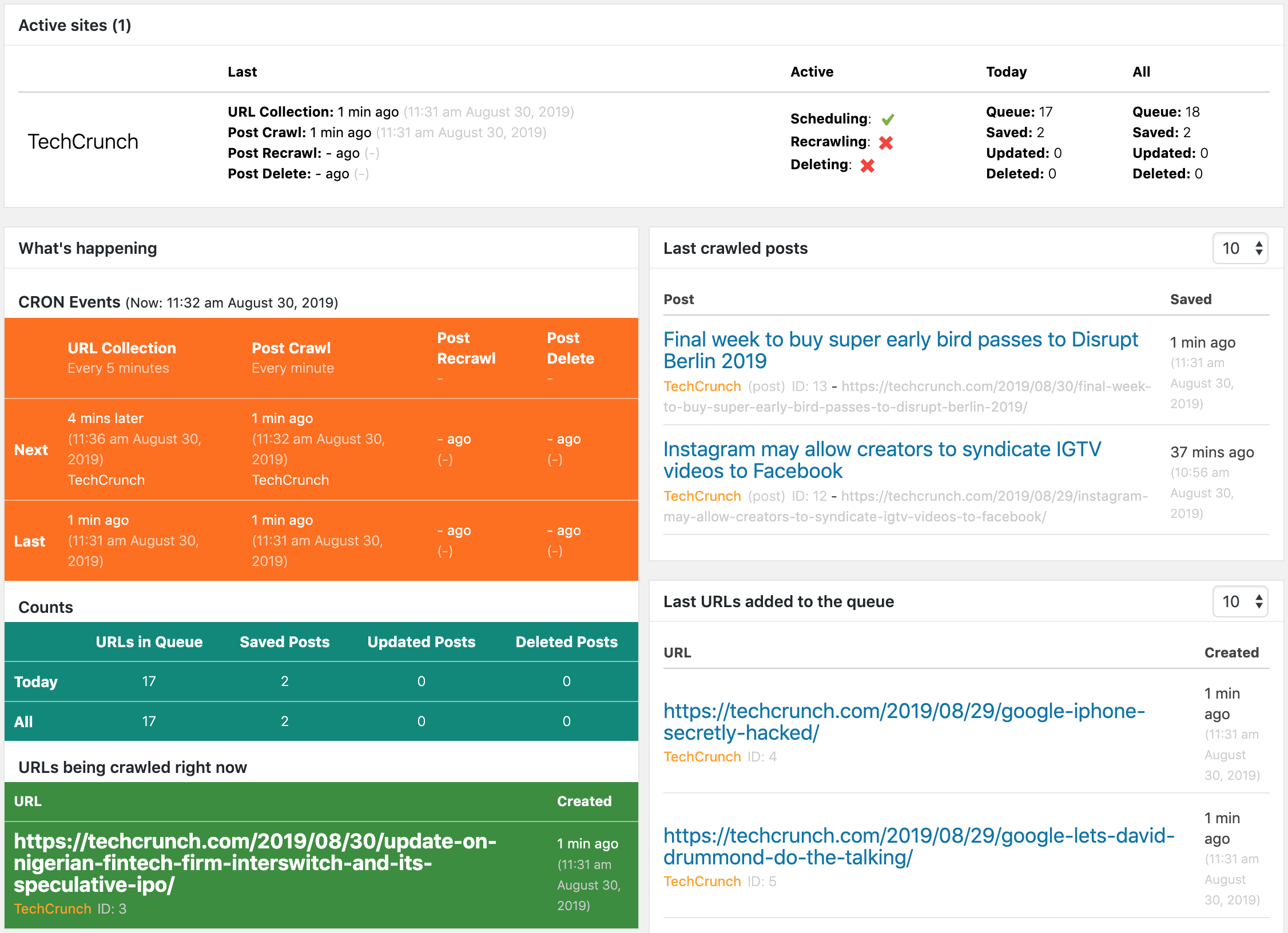Click the 'Saved' column header in crawled posts
The image size is (1288, 933).
coord(1191,300)
